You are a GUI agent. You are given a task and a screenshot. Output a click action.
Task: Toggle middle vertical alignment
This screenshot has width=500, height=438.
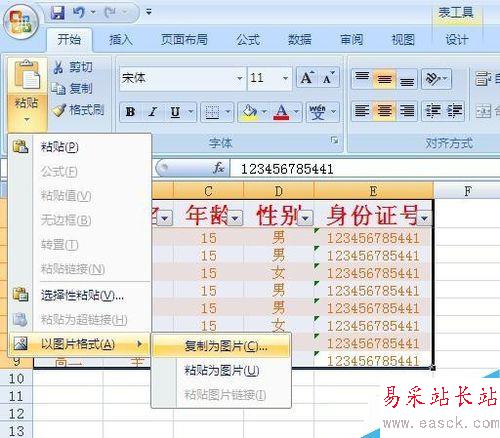tap(384, 79)
